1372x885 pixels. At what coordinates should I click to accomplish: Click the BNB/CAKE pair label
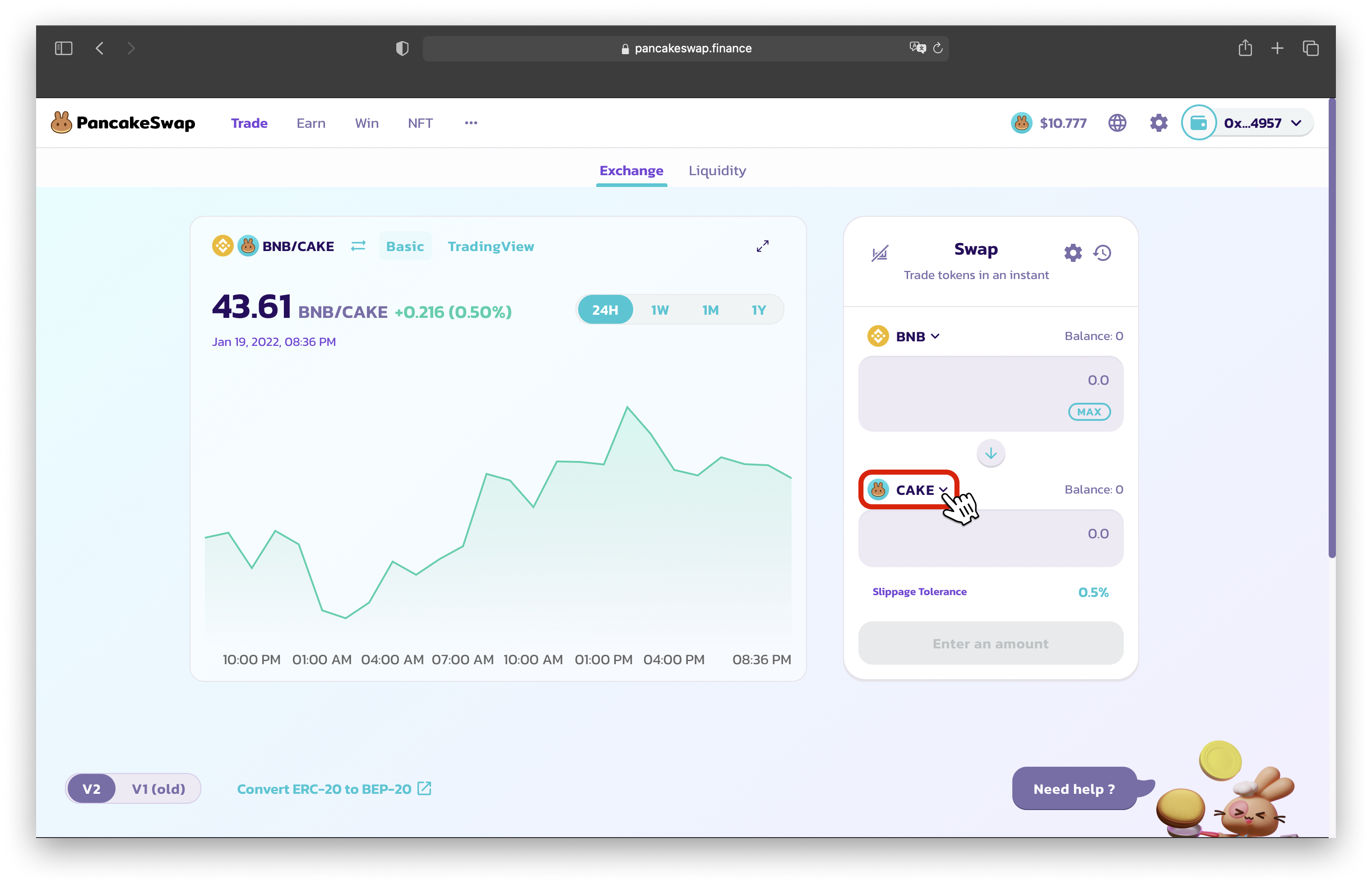tap(298, 246)
